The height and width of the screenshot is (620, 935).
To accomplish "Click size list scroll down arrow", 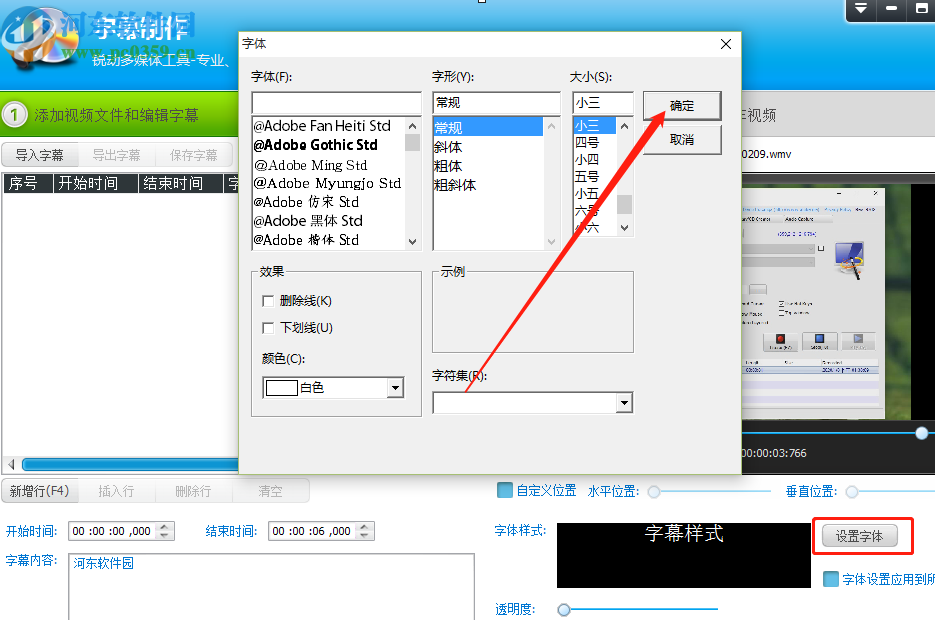I will (624, 227).
